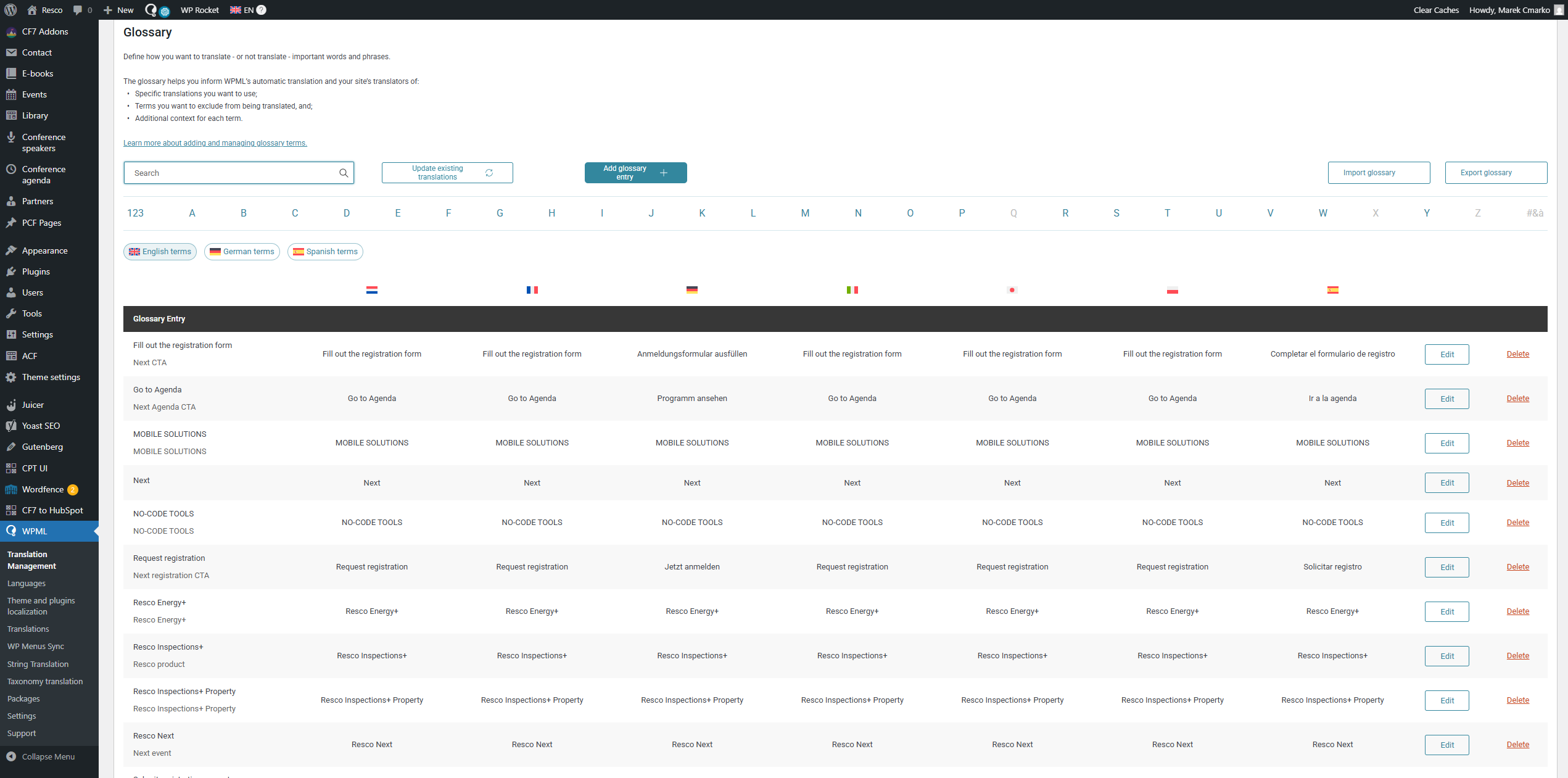The image size is (1568, 778).
Task: Click the help question mark next to EN
Action: tap(262, 10)
